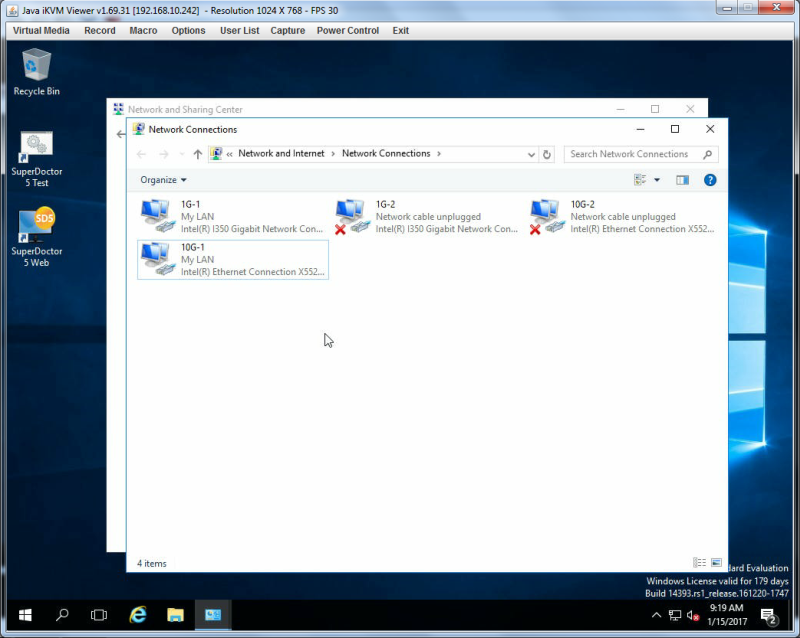The width and height of the screenshot is (800, 638).
Task: Open the Virtual Media menu
Action: (41, 31)
